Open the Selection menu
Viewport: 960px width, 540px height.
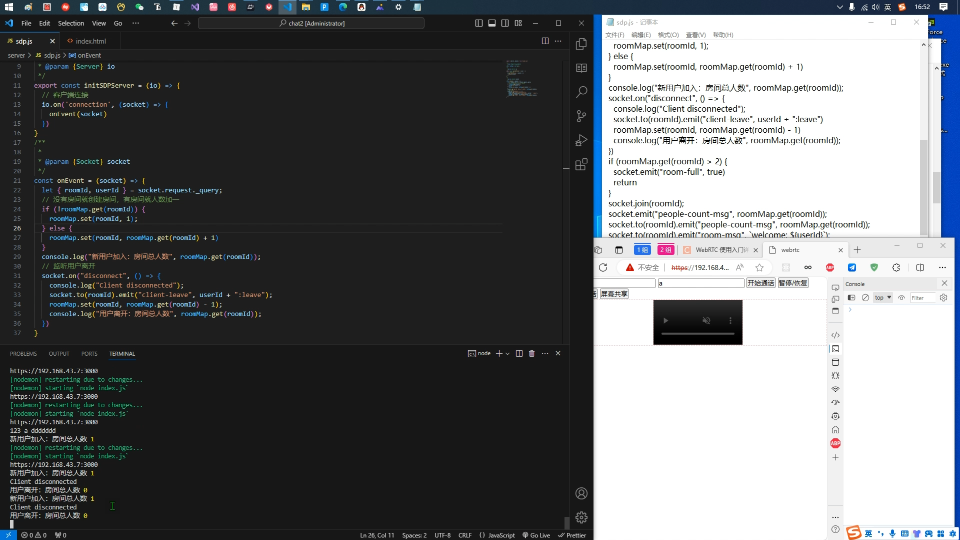coord(71,23)
